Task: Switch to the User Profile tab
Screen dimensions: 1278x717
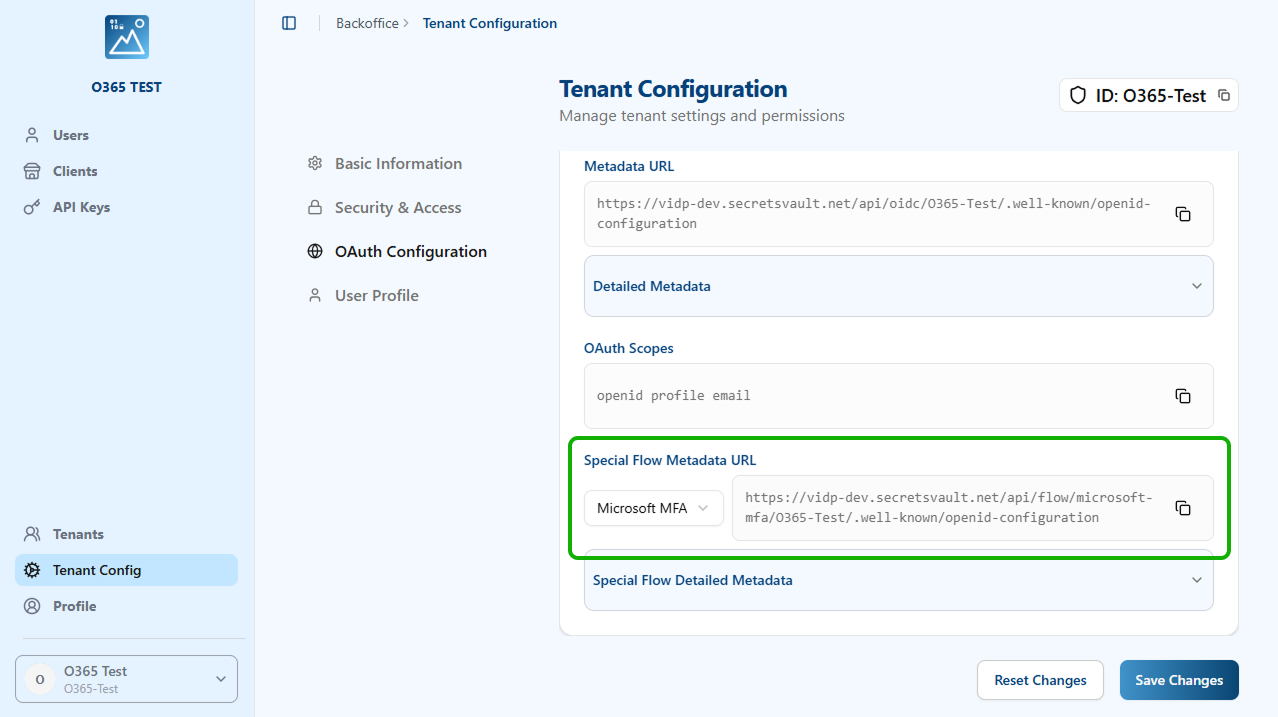Action: 376,296
